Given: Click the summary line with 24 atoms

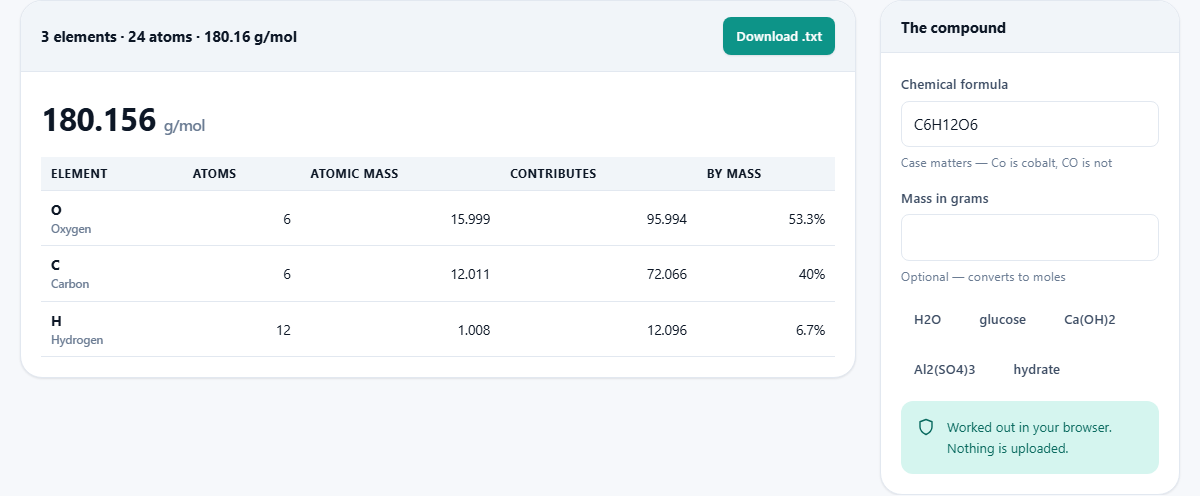Looking at the screenshot, I should (x=169, y=37).
